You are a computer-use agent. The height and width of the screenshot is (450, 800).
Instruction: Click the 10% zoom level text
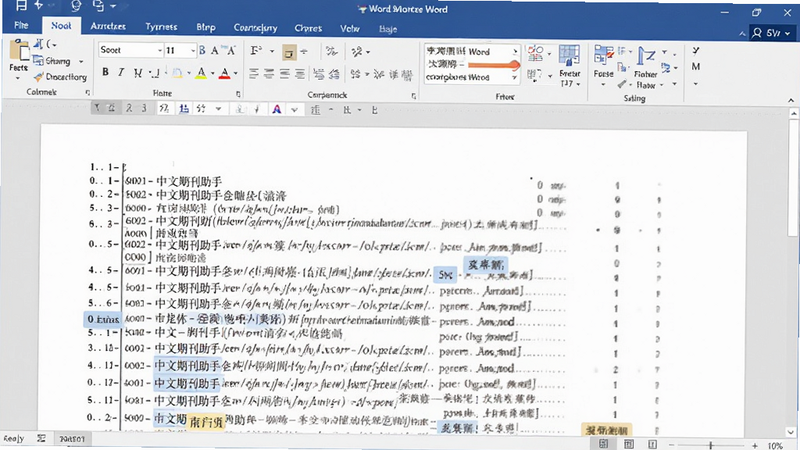click(775, 445)
